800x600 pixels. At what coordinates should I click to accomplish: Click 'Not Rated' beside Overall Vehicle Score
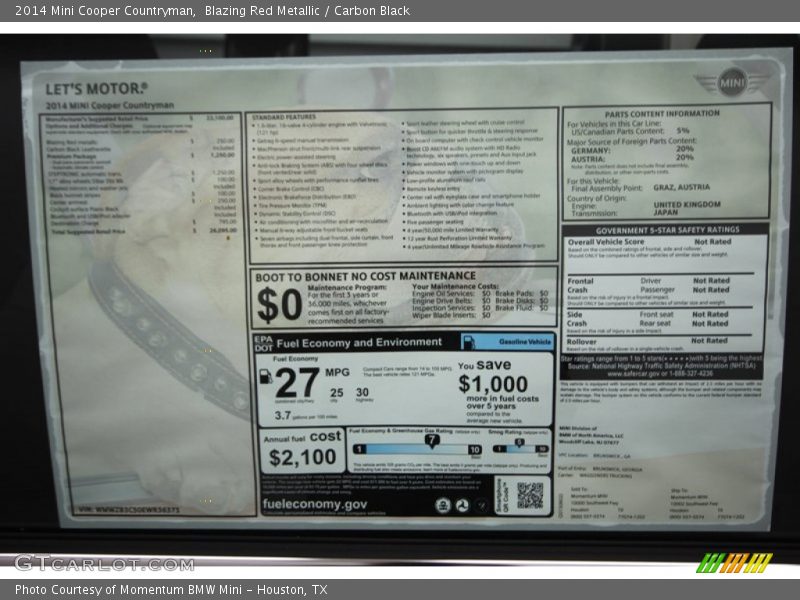[712, 242]
